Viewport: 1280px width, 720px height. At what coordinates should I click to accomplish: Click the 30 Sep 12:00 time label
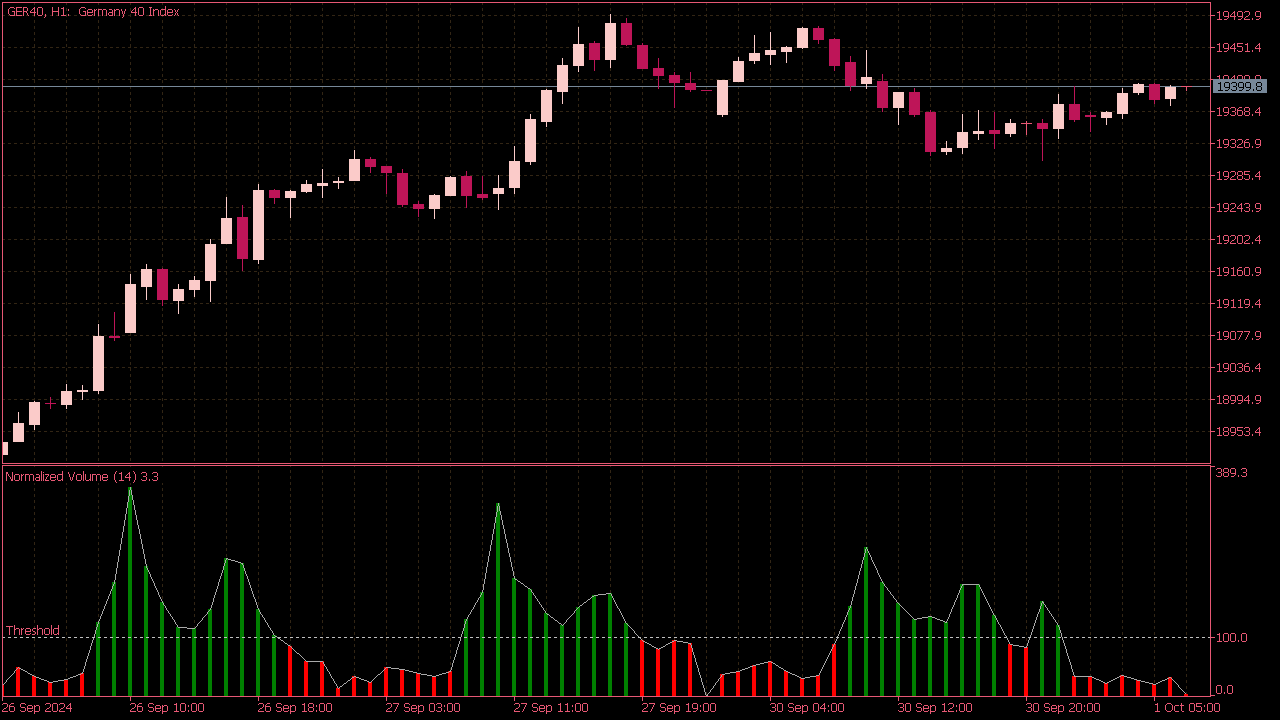(935, 708)
